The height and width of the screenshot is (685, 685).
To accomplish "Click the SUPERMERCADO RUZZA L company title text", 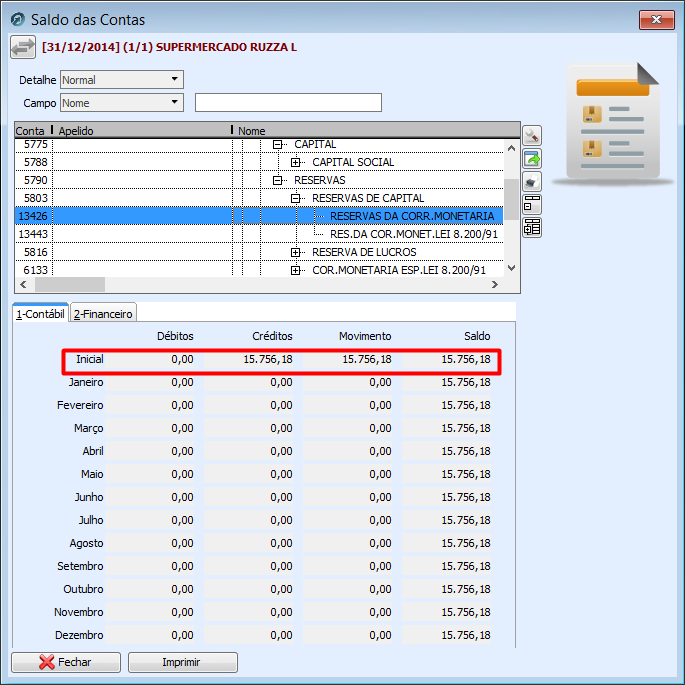I will click(226, 47).
